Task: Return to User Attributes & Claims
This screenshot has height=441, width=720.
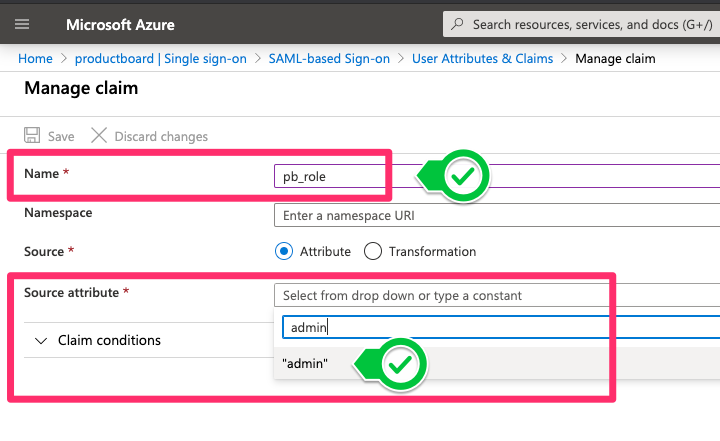Action: (482, 59)
